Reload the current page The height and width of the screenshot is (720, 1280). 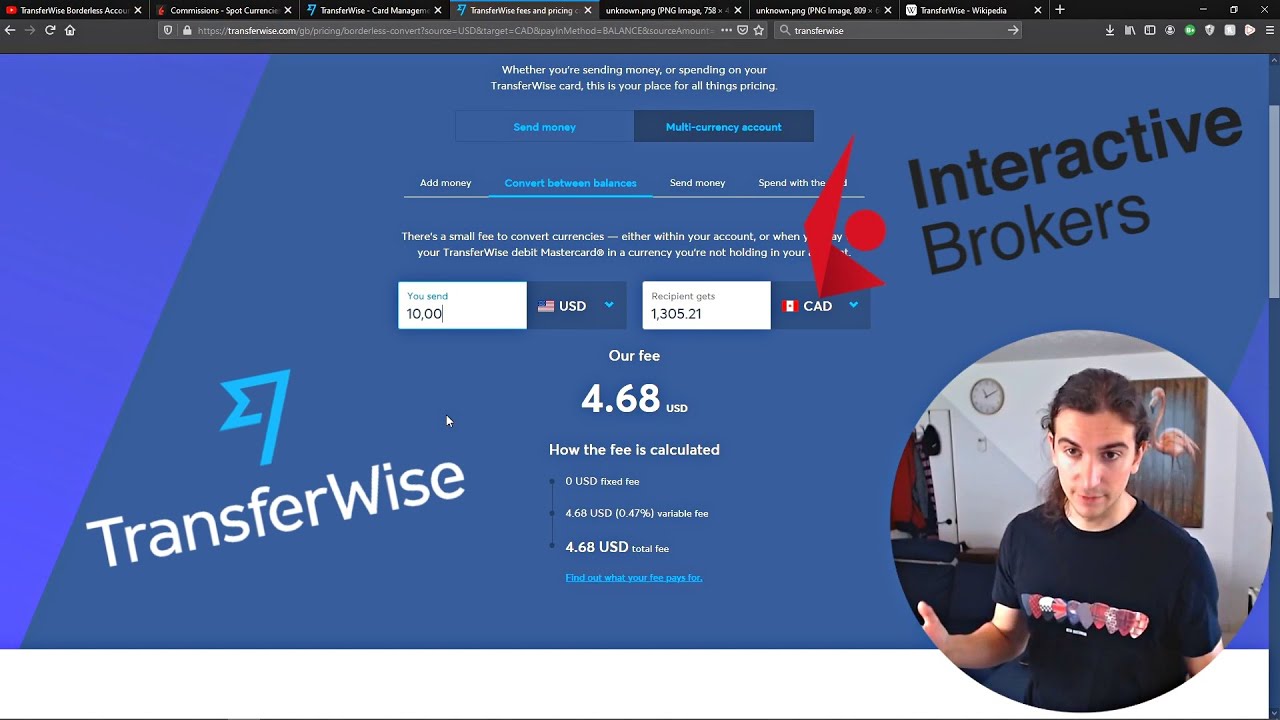50,30
